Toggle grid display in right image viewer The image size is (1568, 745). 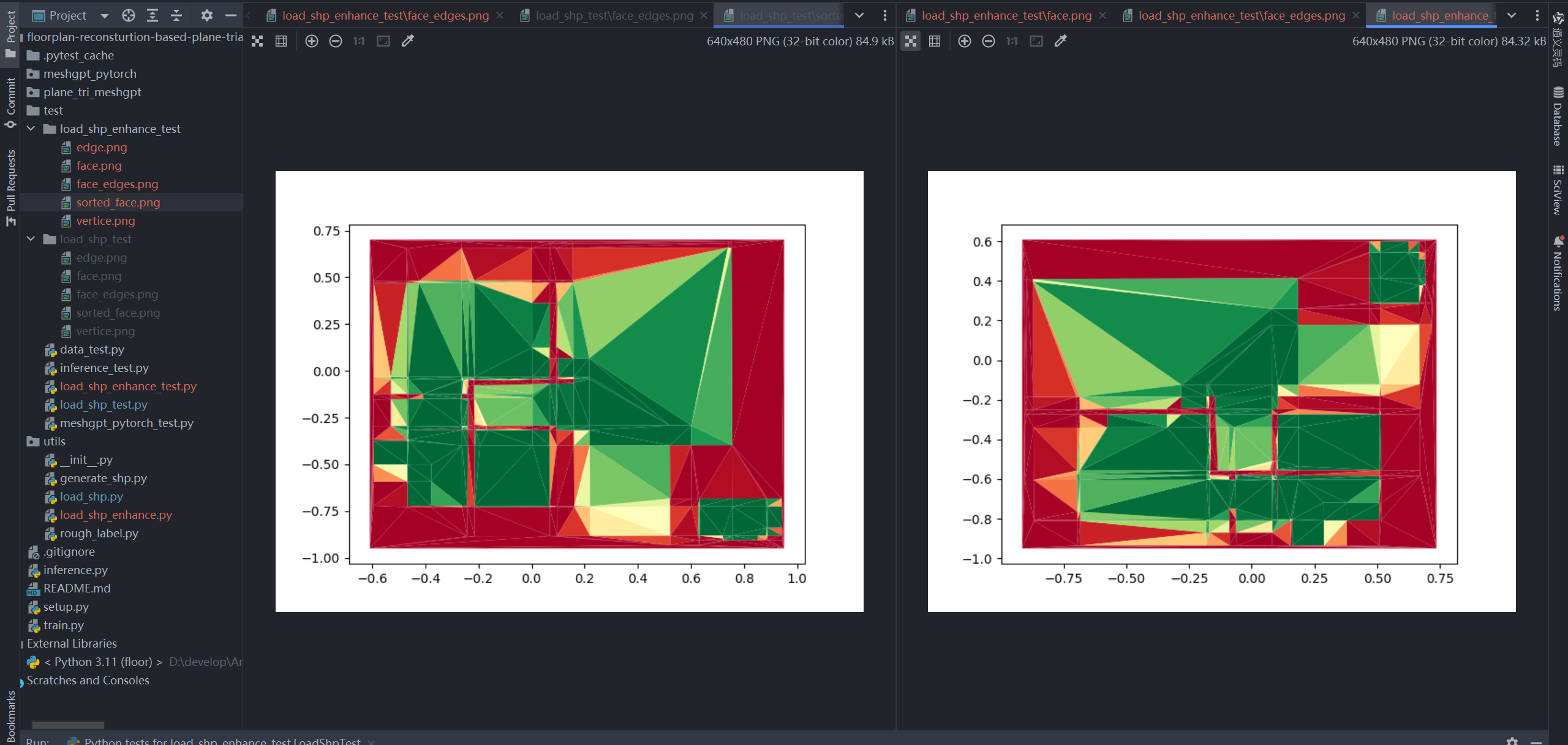(935, 41)
